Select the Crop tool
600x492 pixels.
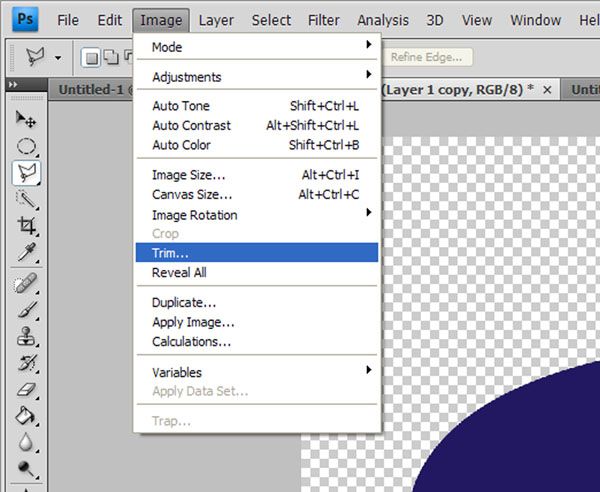[x=26, y=226]
